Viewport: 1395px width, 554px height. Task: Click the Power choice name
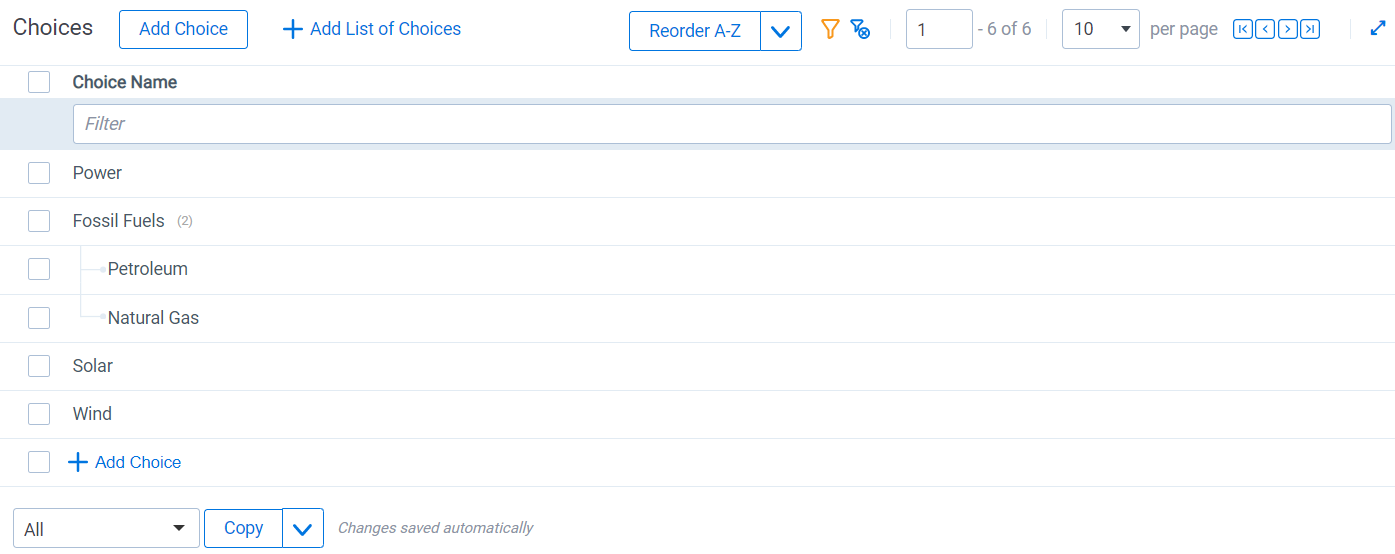pyautogui.click(x=97, y=173)
